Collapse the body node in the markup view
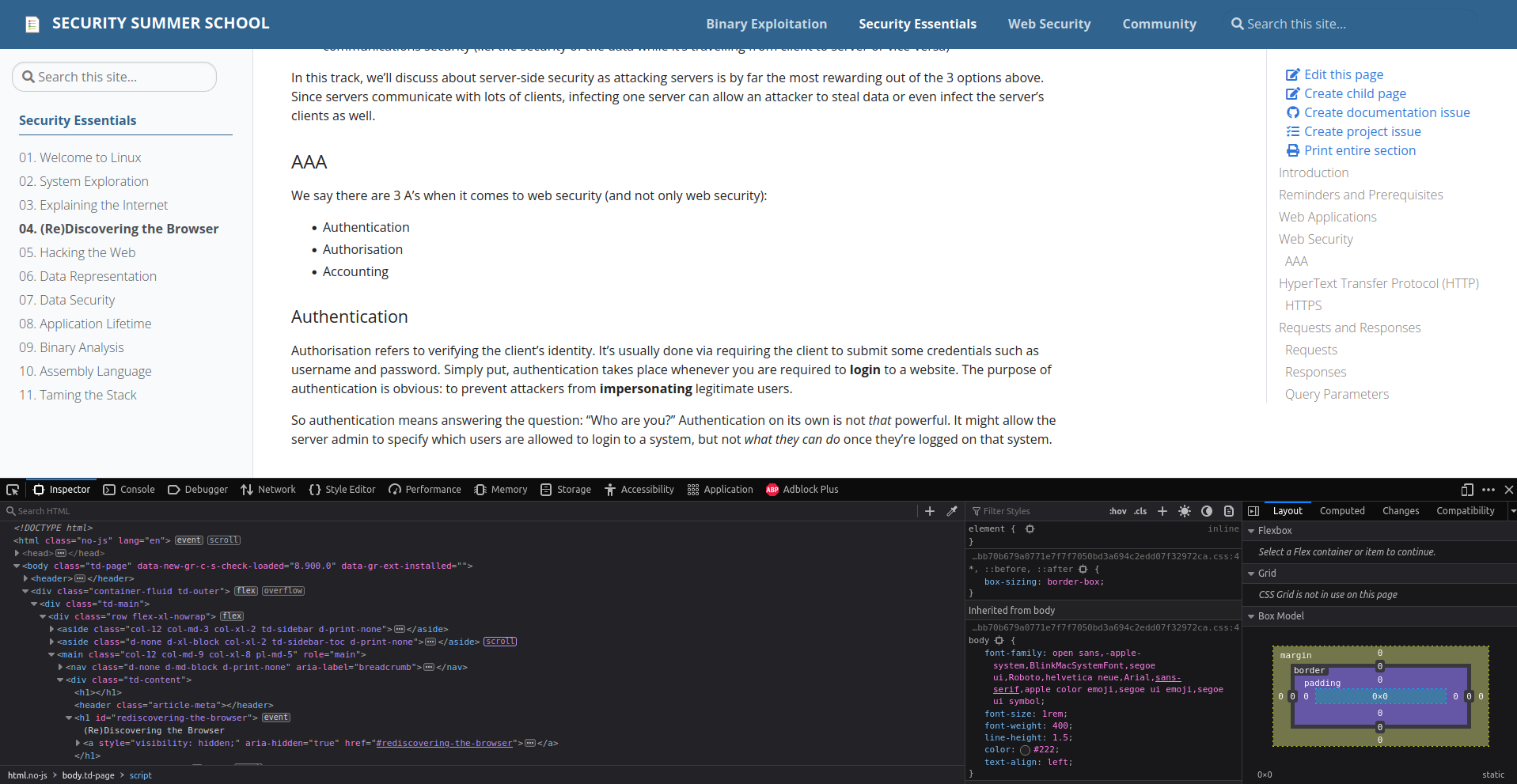 pyautogui.click(x=16, y=566)
